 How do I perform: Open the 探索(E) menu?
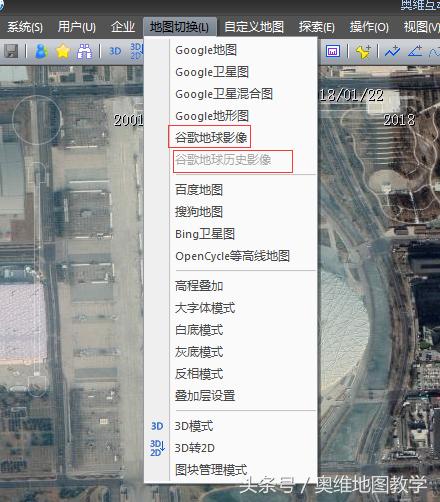point(317,27)
